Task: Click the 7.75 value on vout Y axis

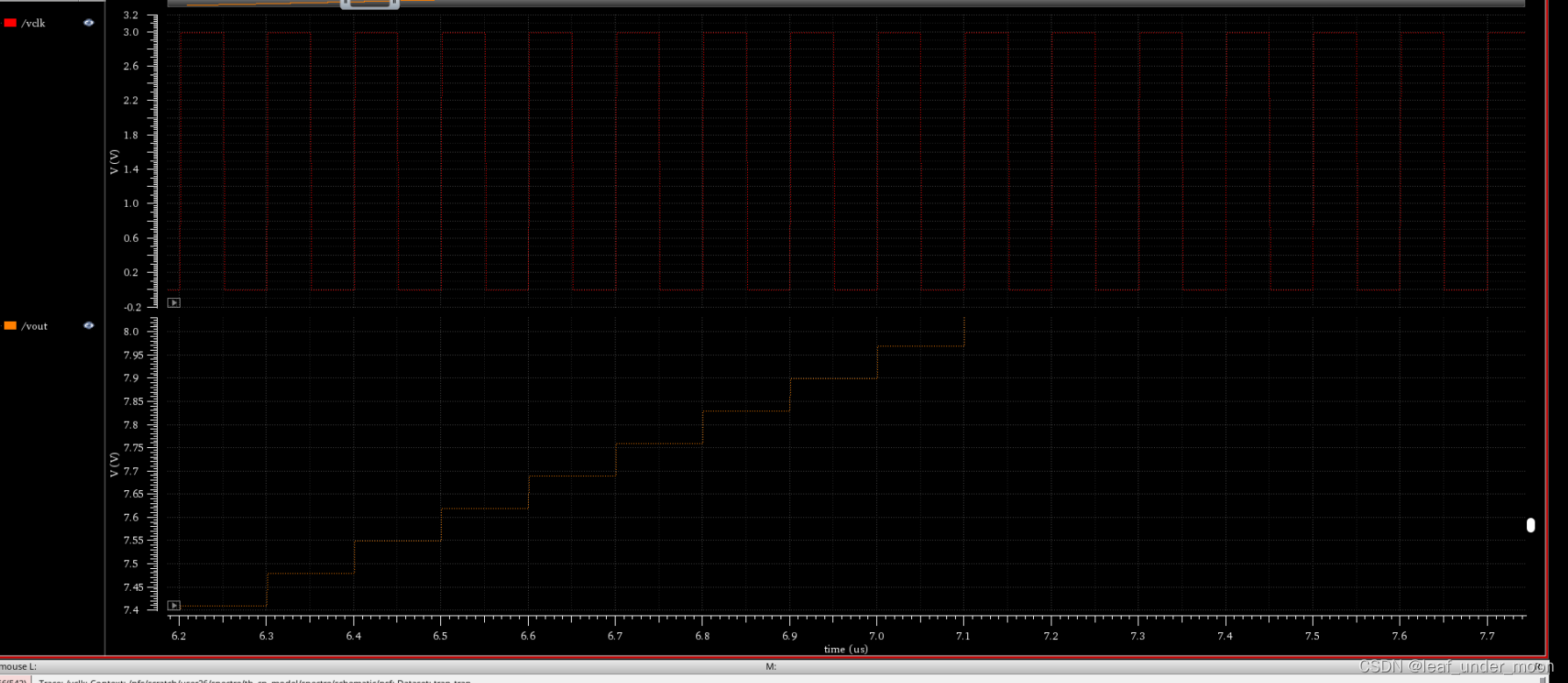Action: pyautogui.click(x=133, y=448)
